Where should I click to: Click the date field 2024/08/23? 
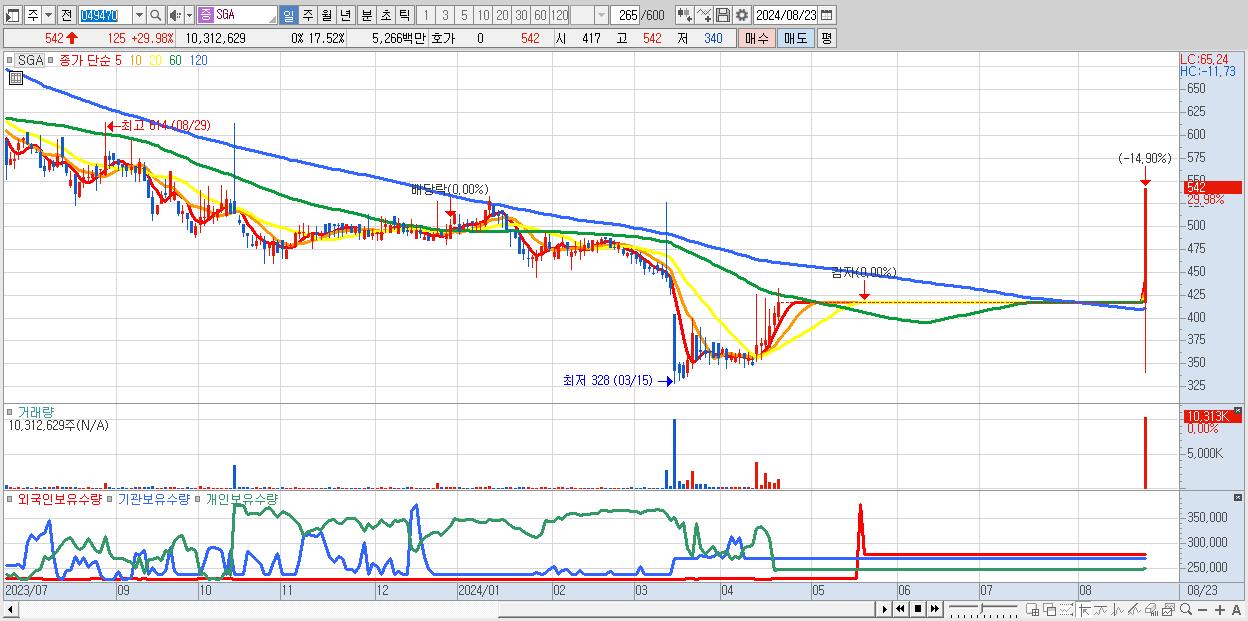point(785,15)
